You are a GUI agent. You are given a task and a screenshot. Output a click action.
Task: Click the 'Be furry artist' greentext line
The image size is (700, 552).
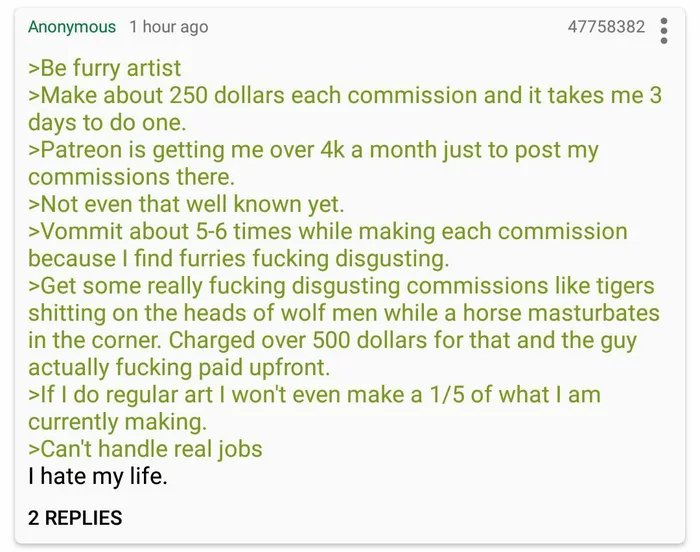tap(104, 68)
